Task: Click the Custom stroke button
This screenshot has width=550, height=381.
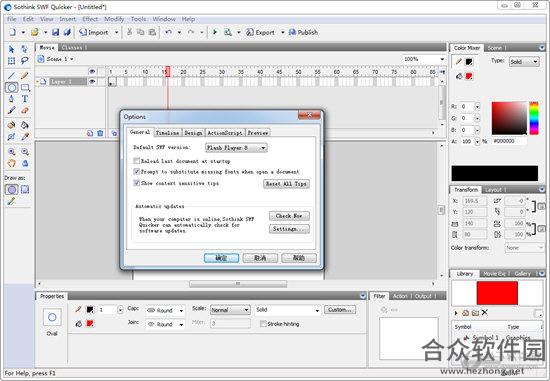Action: 340,310
